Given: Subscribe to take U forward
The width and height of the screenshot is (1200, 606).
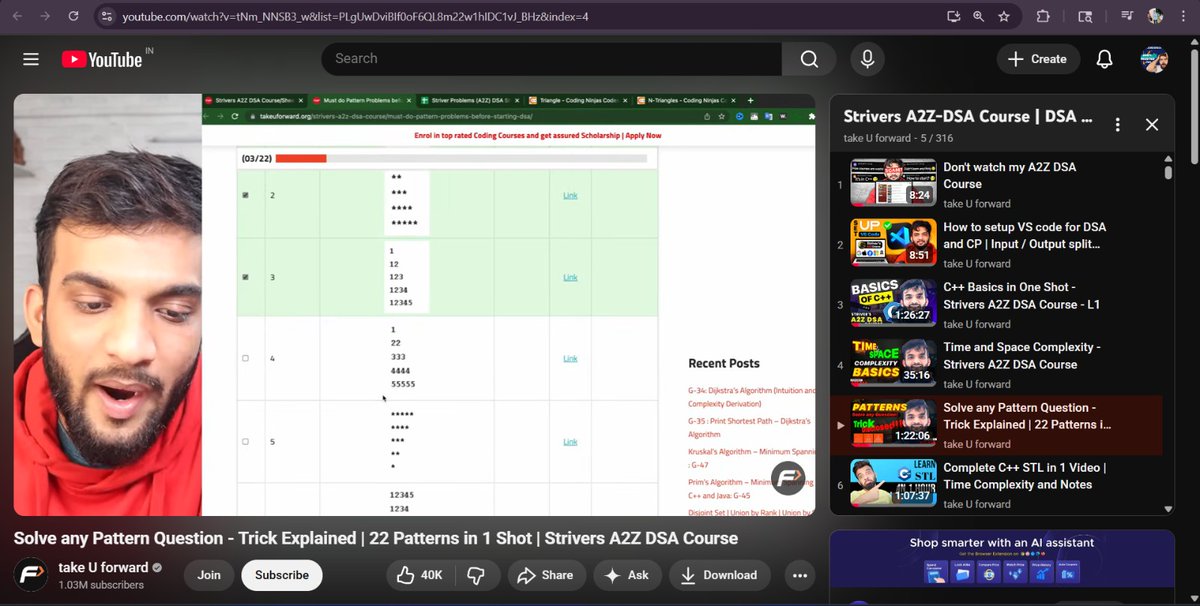Looking at the screenshot, I should 282,575.
